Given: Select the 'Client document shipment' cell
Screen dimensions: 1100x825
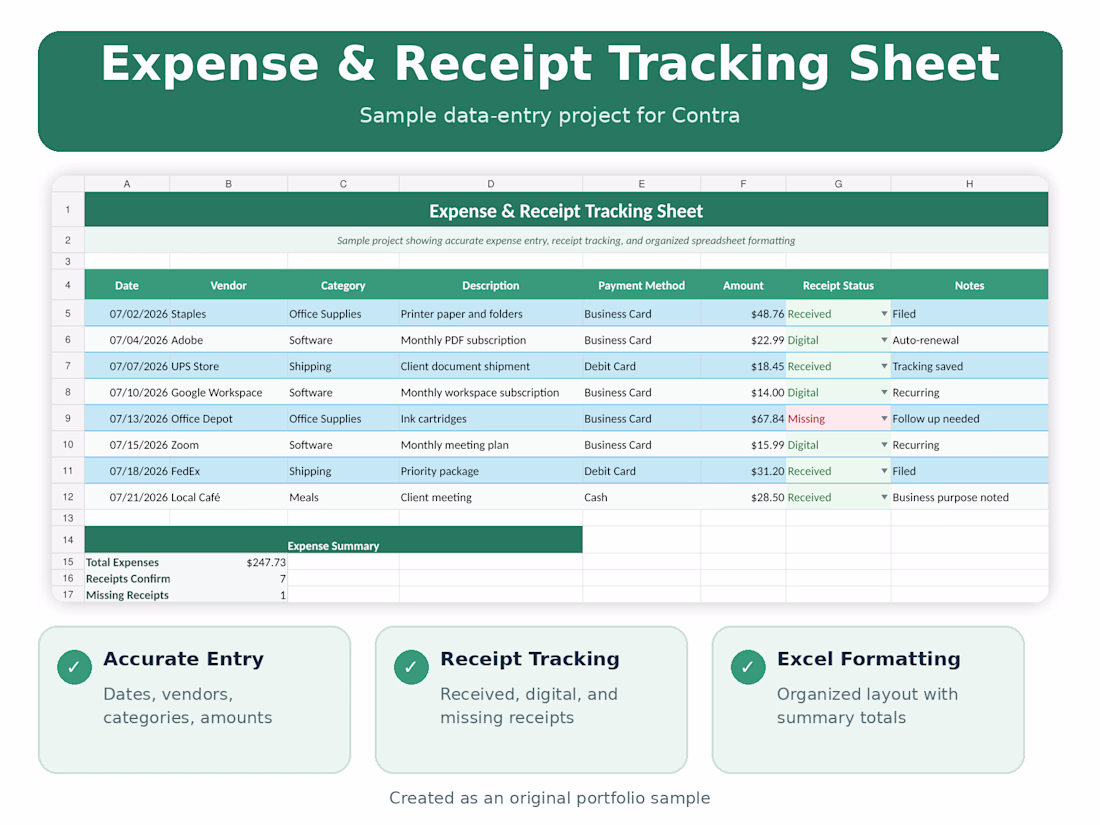Looking at the screenshot, I should [490, 366].
